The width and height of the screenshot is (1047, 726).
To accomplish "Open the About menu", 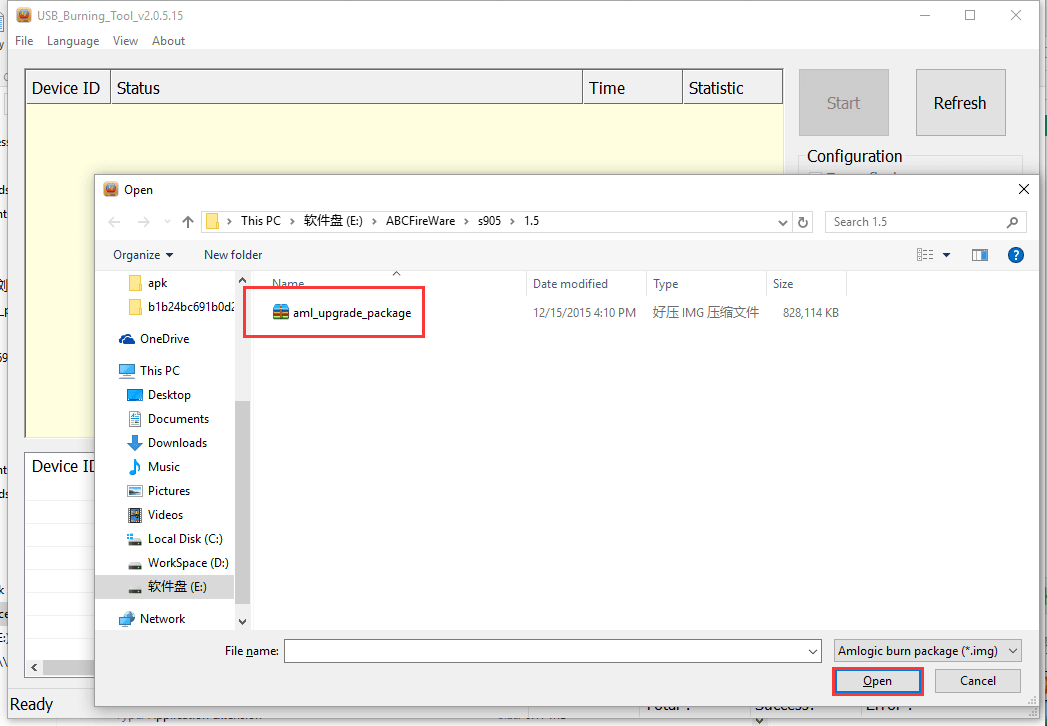I will (168, 41).
